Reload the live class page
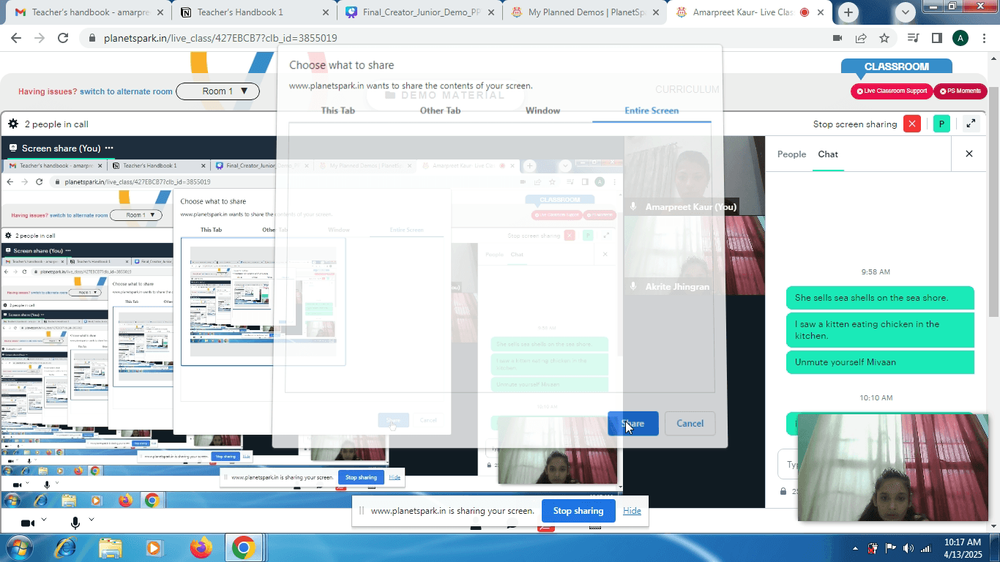 62,38
